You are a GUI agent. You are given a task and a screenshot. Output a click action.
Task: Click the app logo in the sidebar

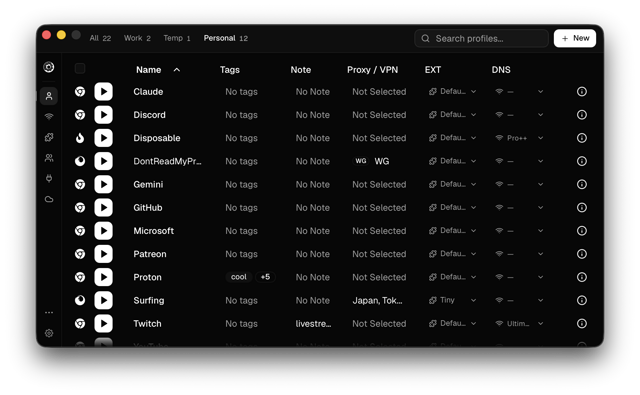tap(49, 67)
